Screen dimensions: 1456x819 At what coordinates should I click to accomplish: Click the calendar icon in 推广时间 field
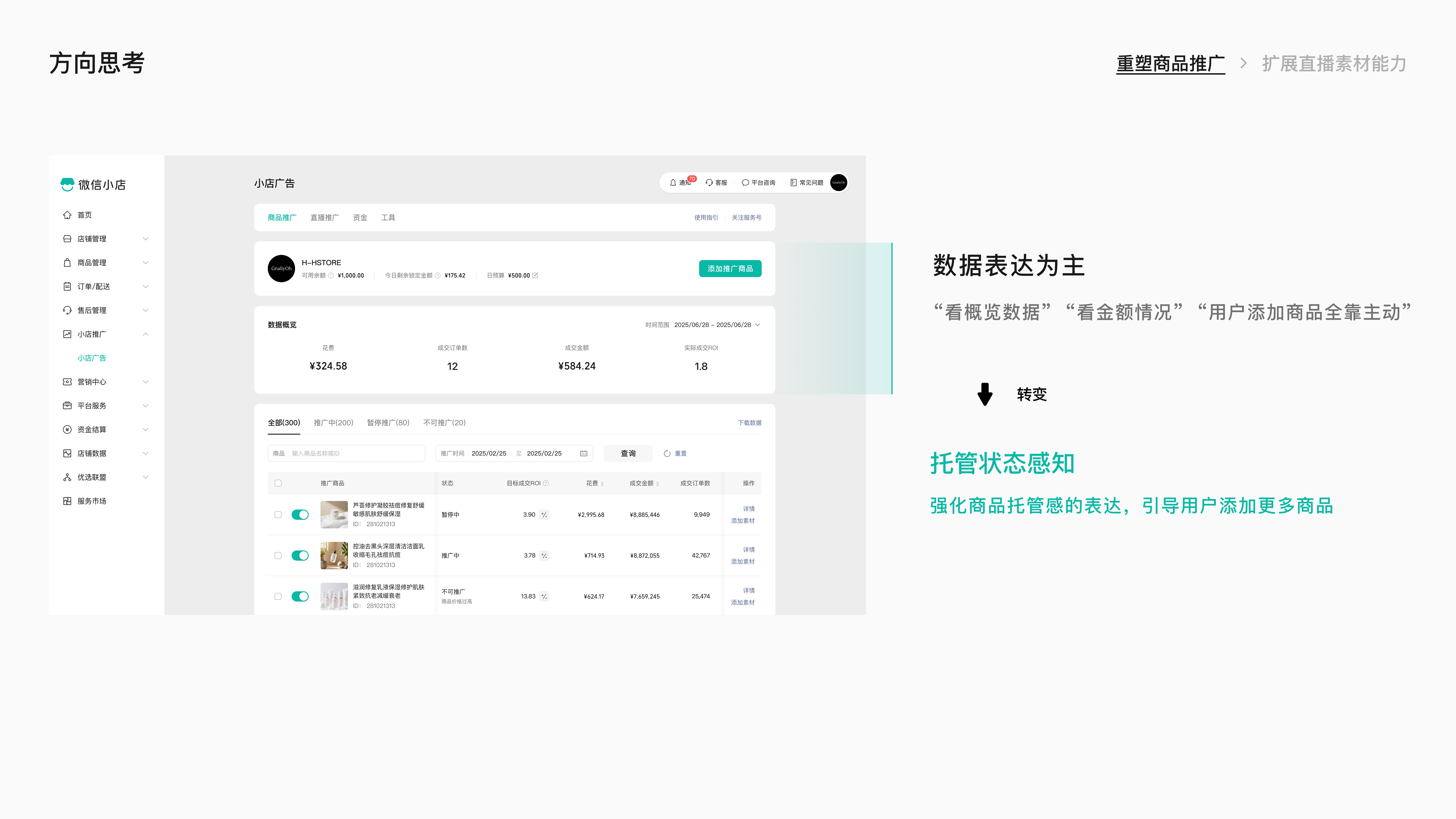[583, 453]
